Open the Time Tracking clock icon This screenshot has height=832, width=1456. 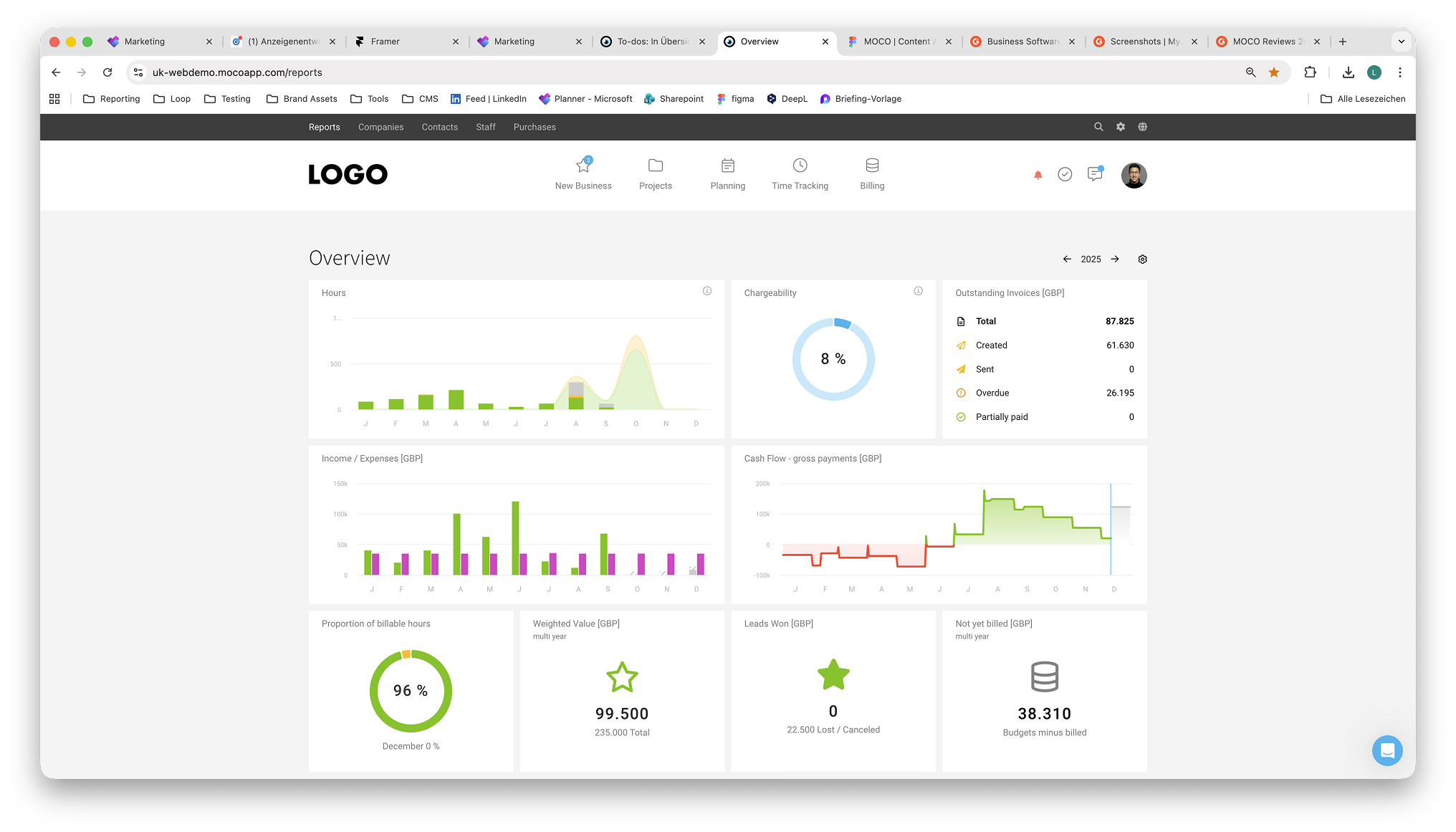click(800, 166)
